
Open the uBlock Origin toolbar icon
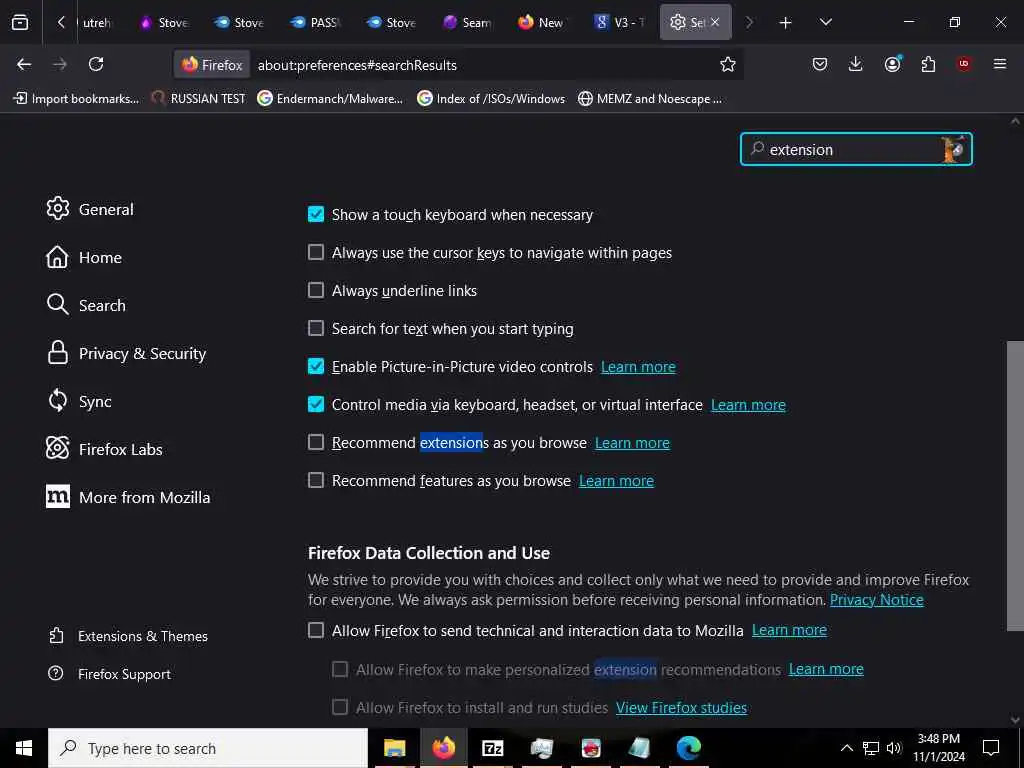[x=964, y=64]
